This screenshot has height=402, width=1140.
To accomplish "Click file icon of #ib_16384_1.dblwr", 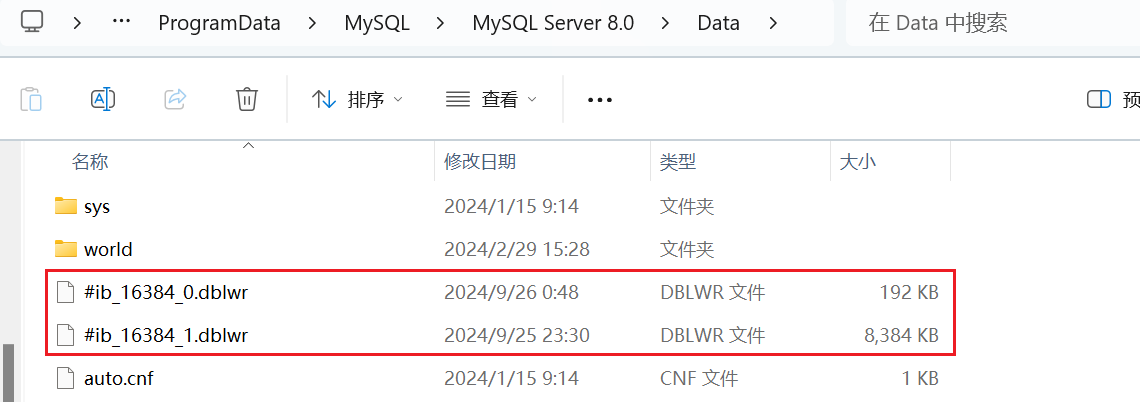I will tap(66, 335).
